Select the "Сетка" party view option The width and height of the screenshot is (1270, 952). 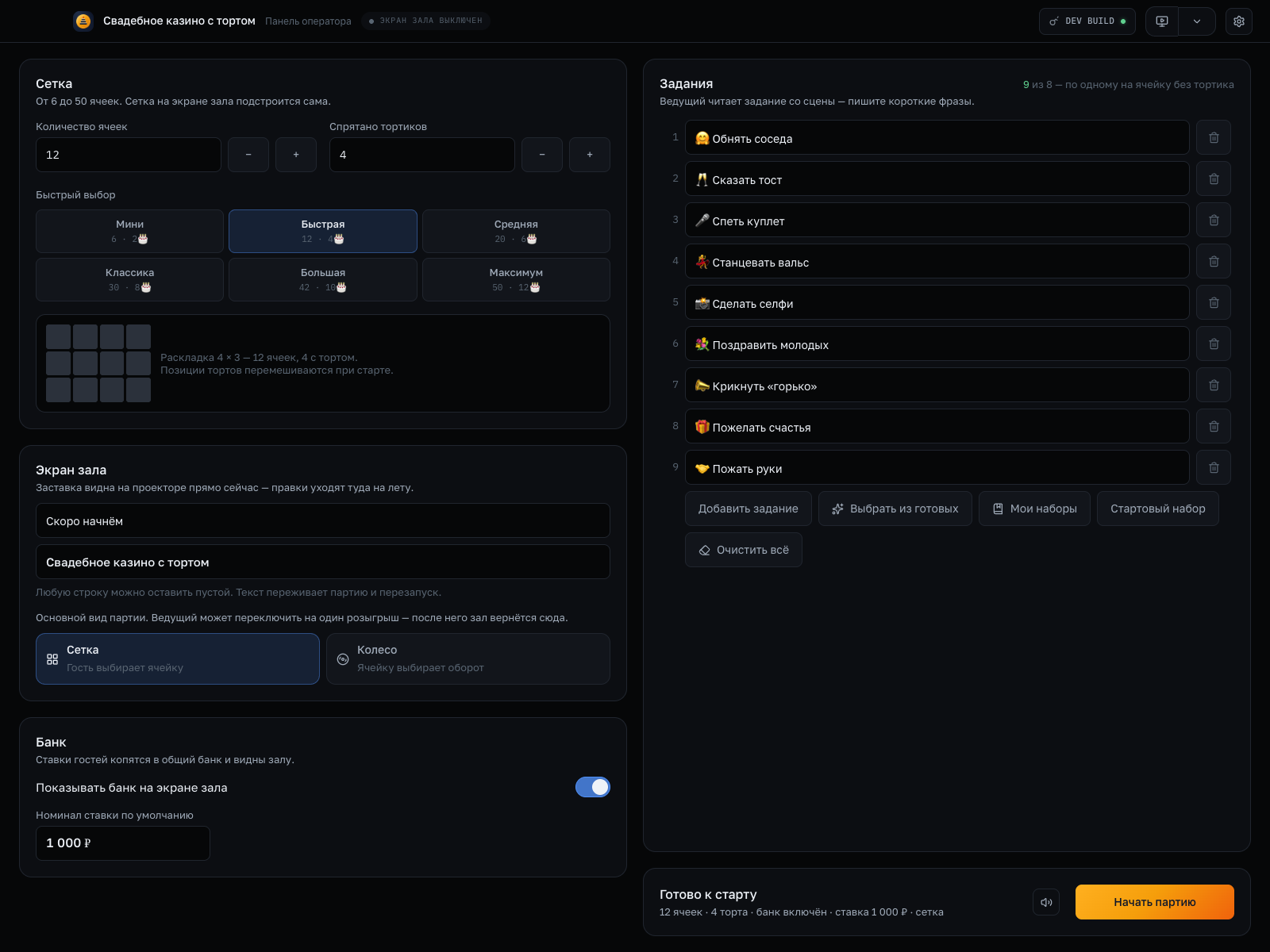pyautogui.click(x=178, y=658)
